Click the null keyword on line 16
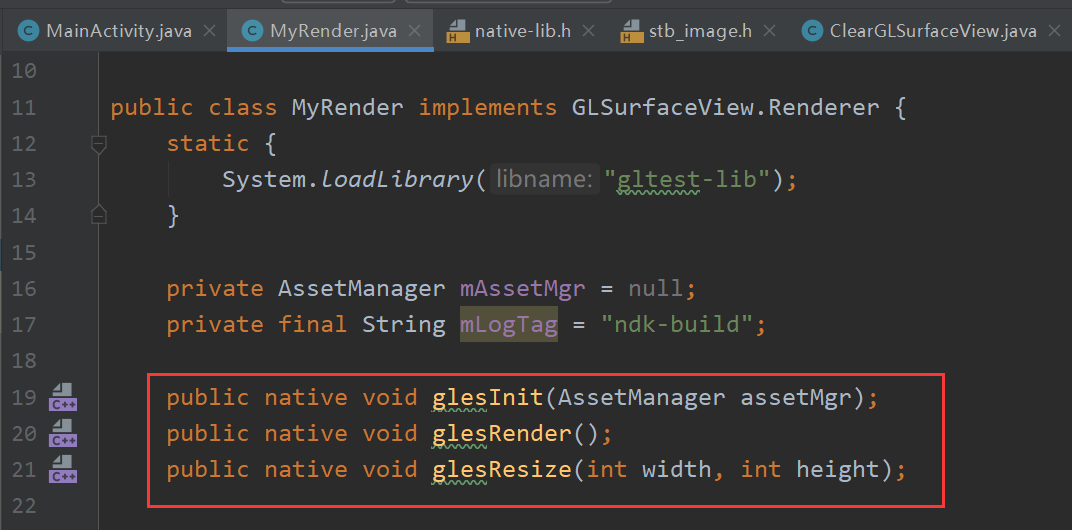The image size is (1072, 530). tap(656, 289)
